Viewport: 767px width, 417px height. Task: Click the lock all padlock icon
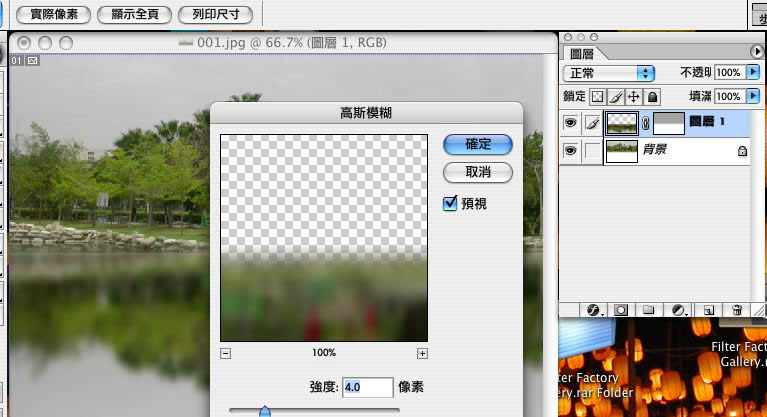click(x=652, y=97)
